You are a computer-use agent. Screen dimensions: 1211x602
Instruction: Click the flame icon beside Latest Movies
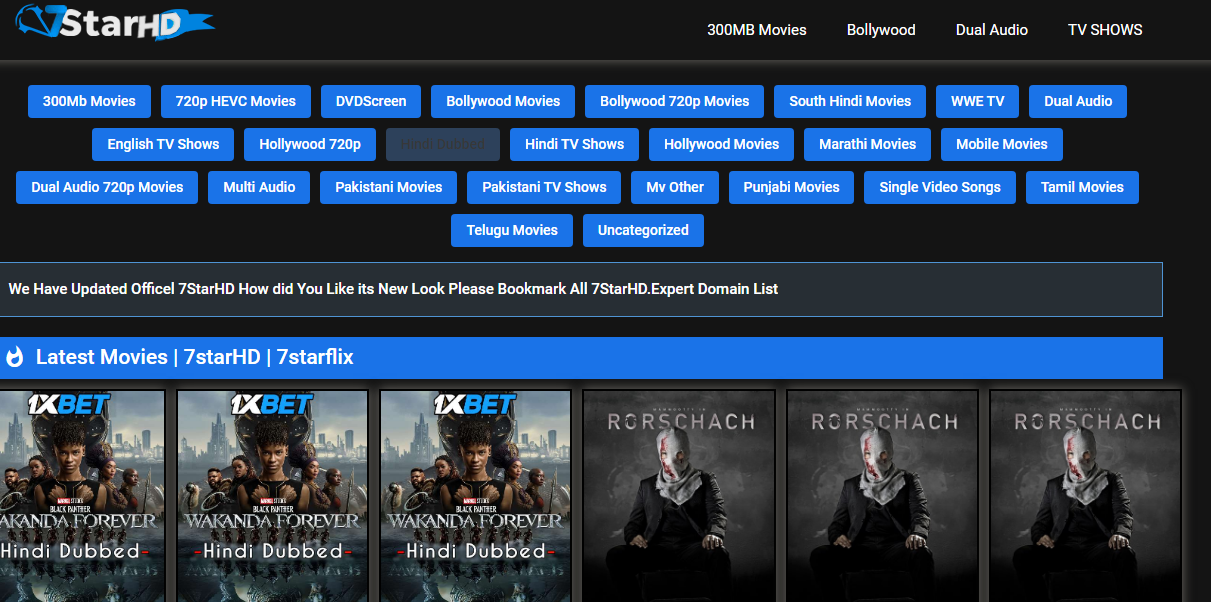pyautogui.click(x=14, y=357)
